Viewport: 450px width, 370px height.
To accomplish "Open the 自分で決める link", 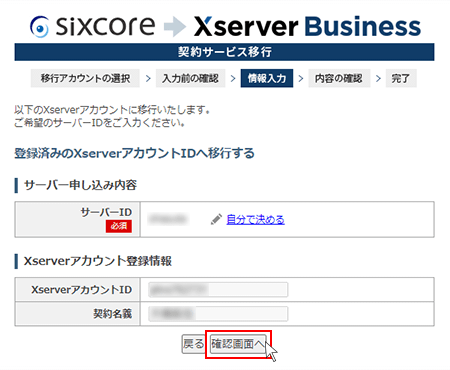I will click(x=255, y=219).
